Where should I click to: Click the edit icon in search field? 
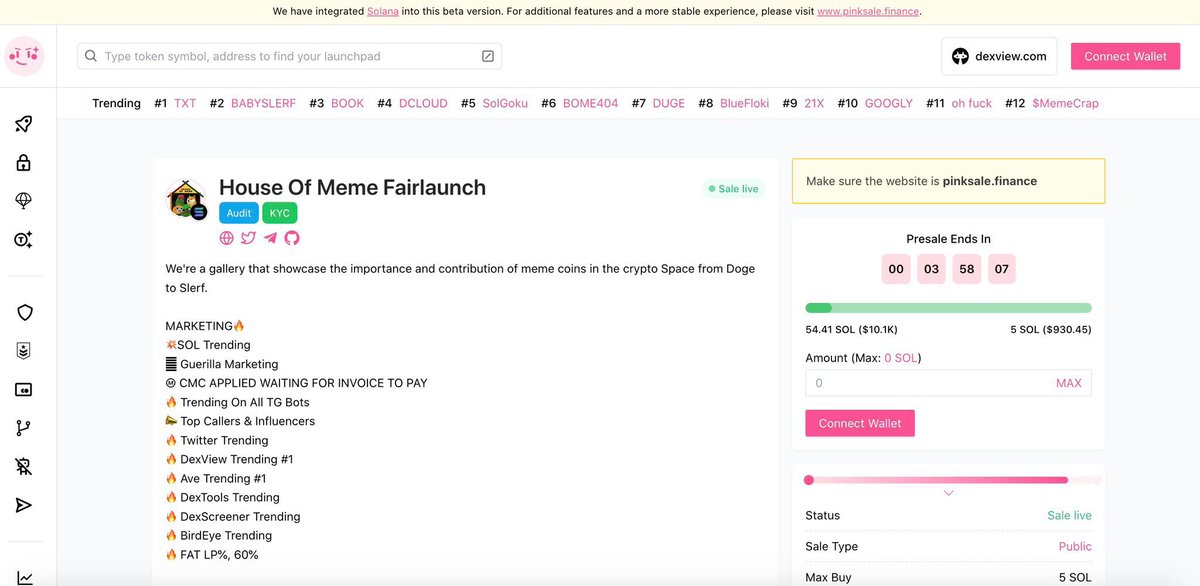(488, 57)
